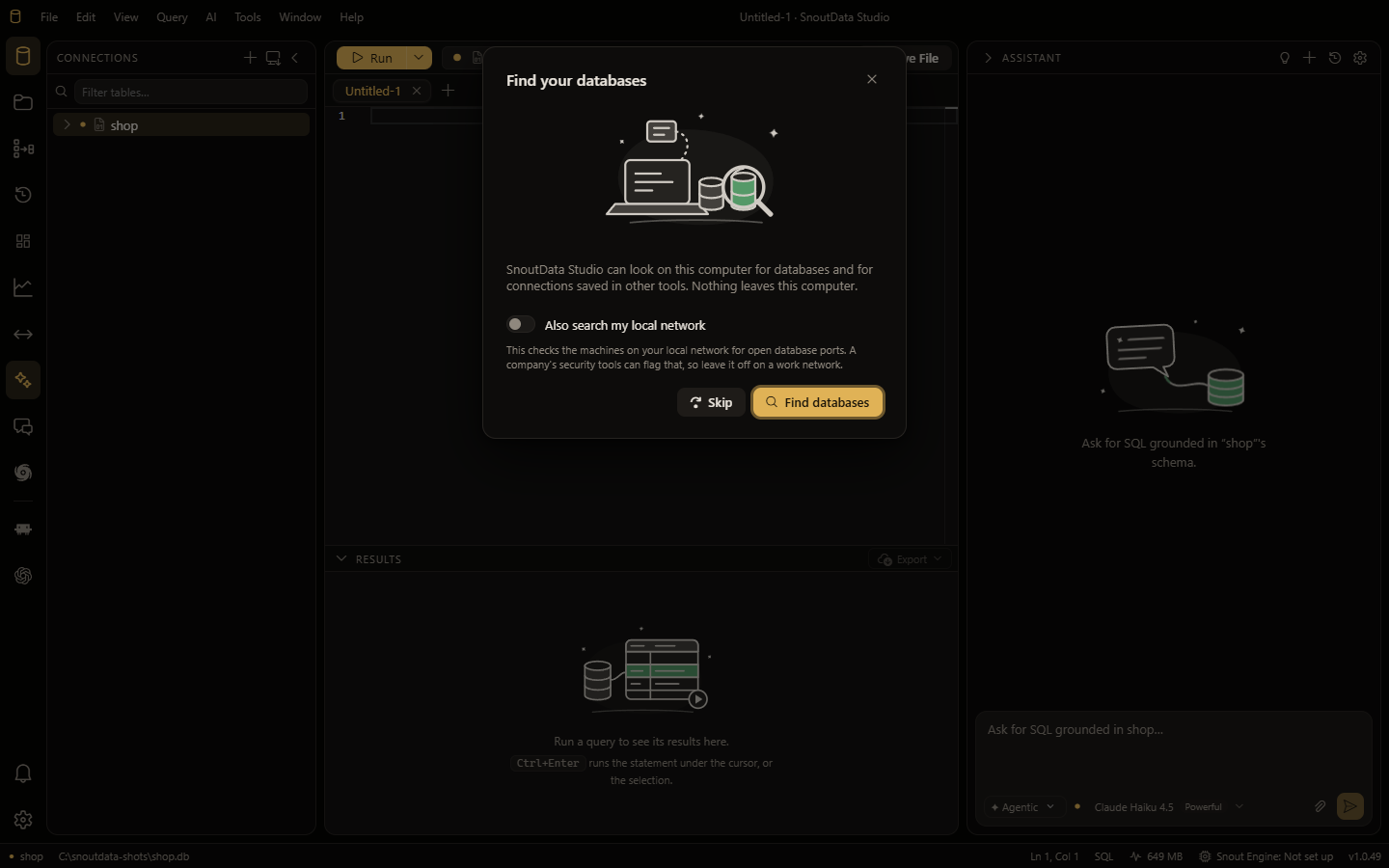Collapse the Results panel chevron
This screenshot has width=1389, height=868.
coord(341,558)
